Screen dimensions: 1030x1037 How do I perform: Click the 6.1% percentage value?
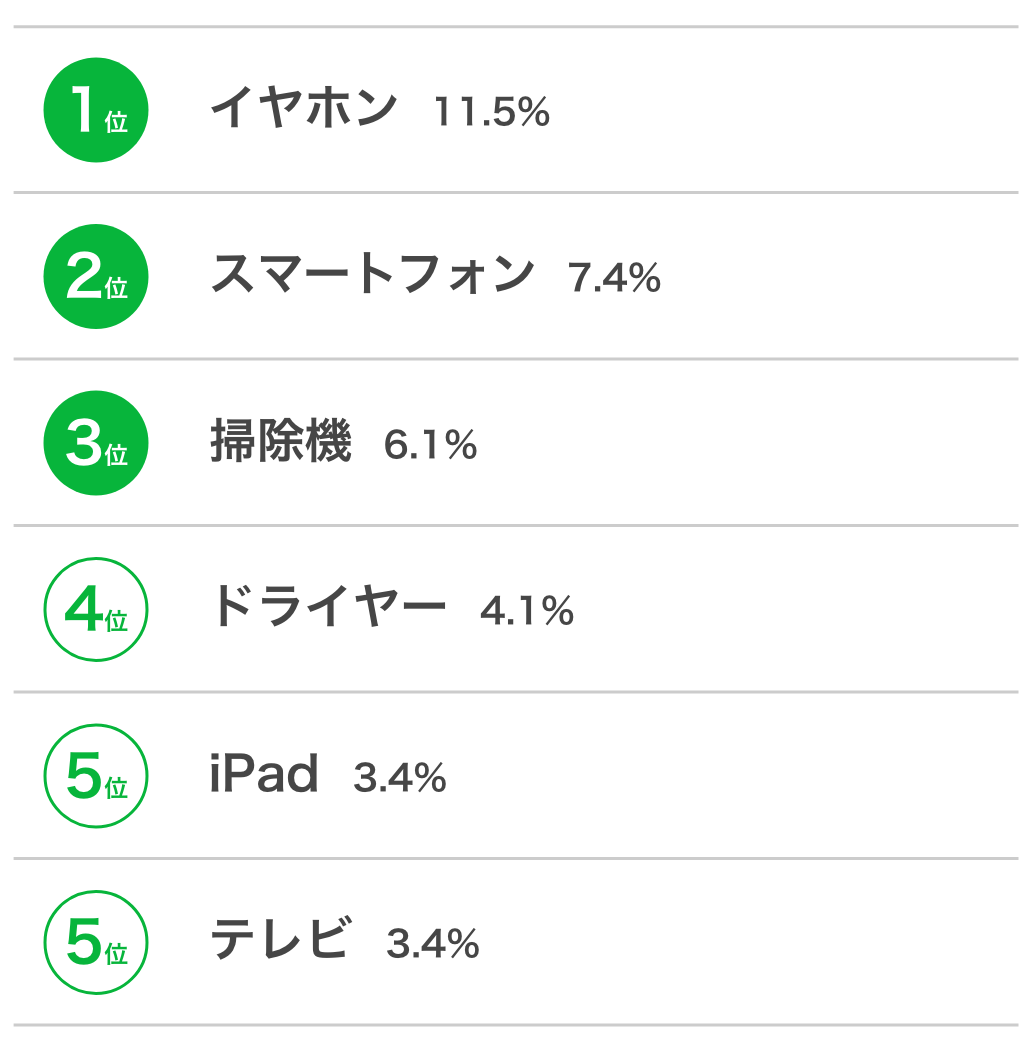click(431, 444)
